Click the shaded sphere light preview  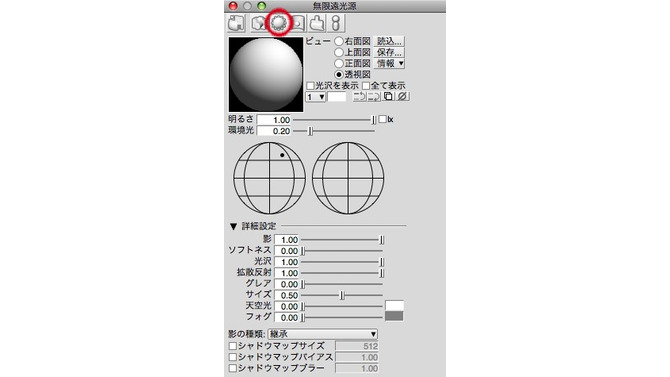tap(266, 74)
